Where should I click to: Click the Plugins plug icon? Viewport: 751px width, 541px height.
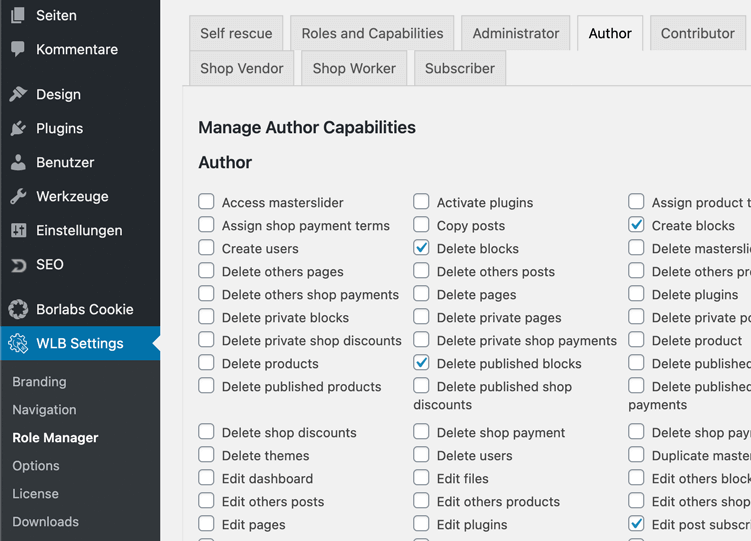pos(18,128)
